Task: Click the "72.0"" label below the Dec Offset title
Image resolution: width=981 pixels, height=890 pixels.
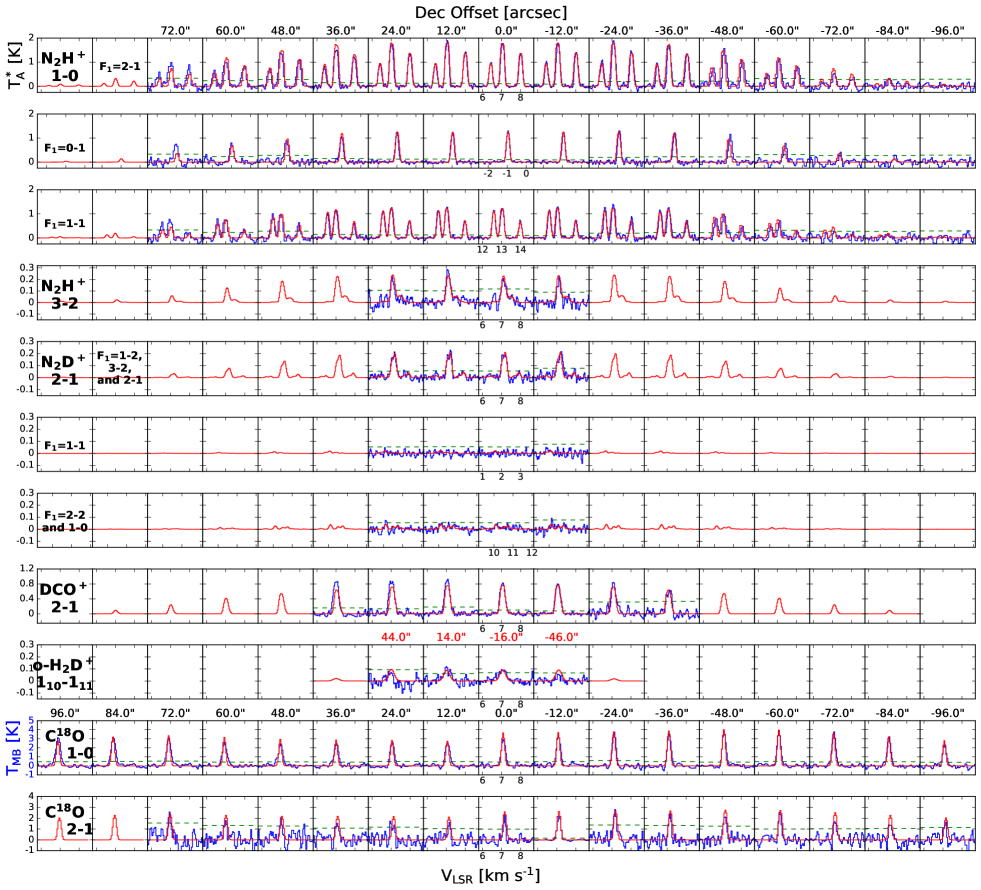Action: click(x=175, y=31)
